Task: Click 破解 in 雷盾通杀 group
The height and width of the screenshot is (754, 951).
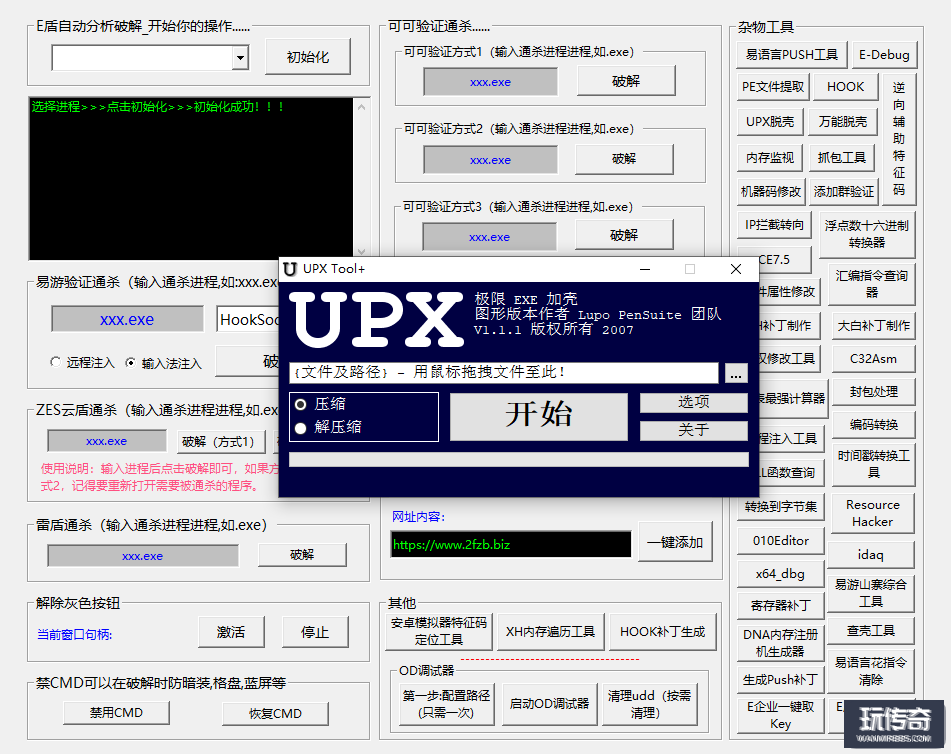Action: (302, 555)
